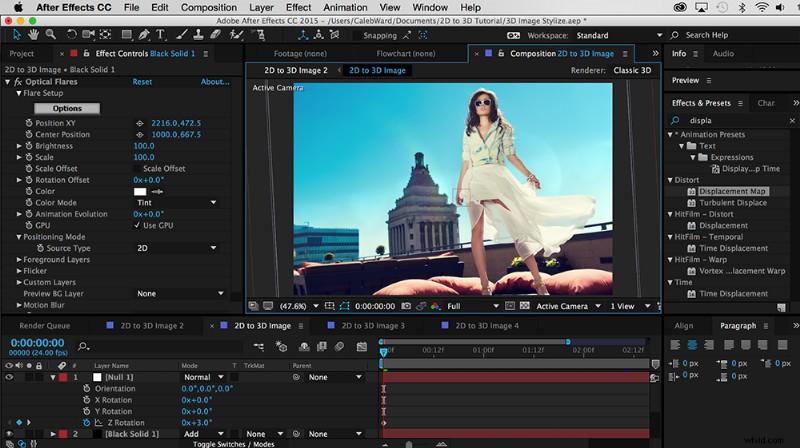800x448 pixels.
Task: Select the Hand tool
Action: [x=33, y=35]
